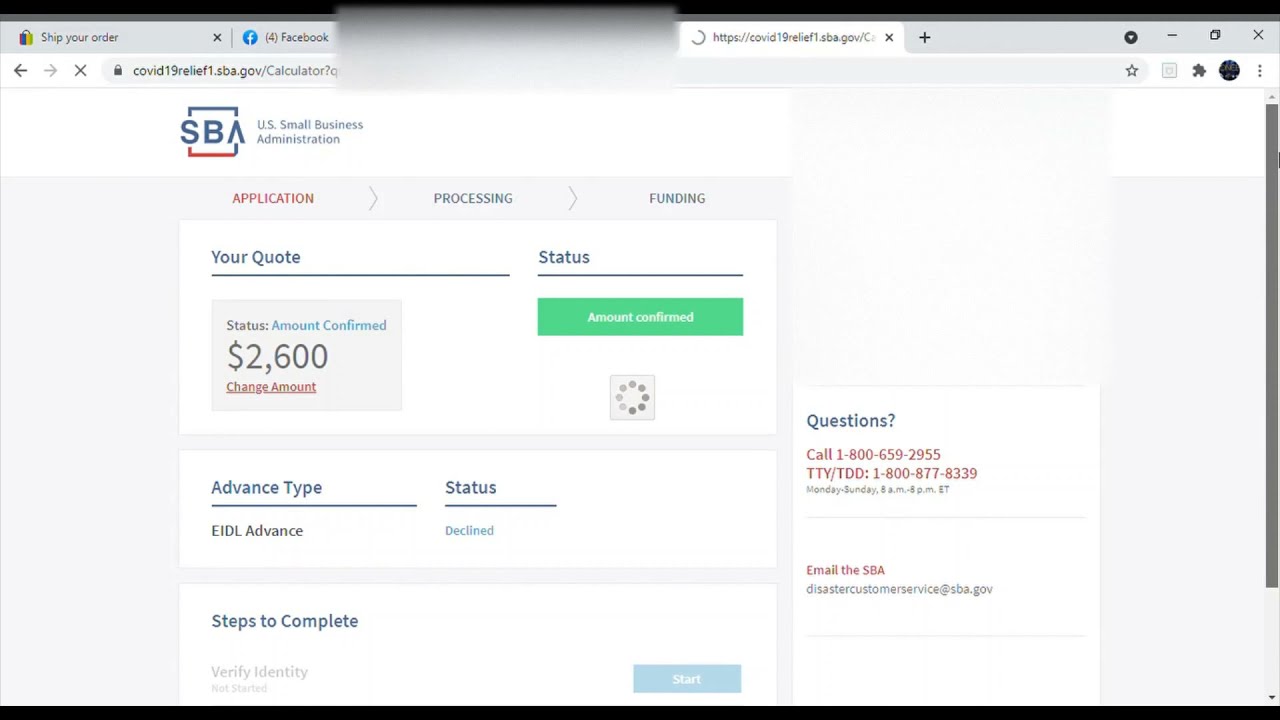Viewport: 1280px width, 720px height.
Task: Click the TTY/TDD 1-800-877-8339 number
Action: tap(891, 473)
